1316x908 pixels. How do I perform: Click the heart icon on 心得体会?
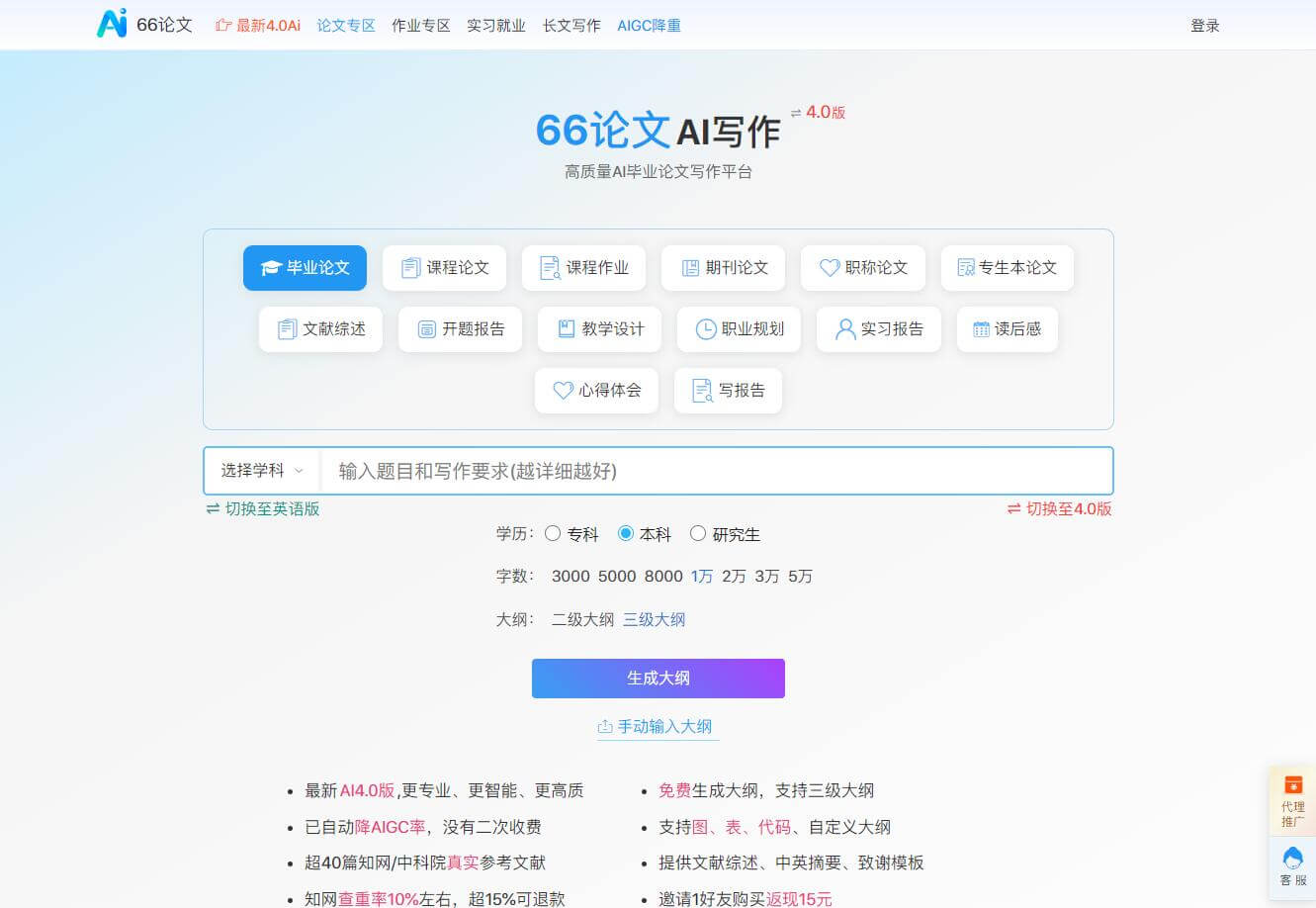tap(563, 391)
